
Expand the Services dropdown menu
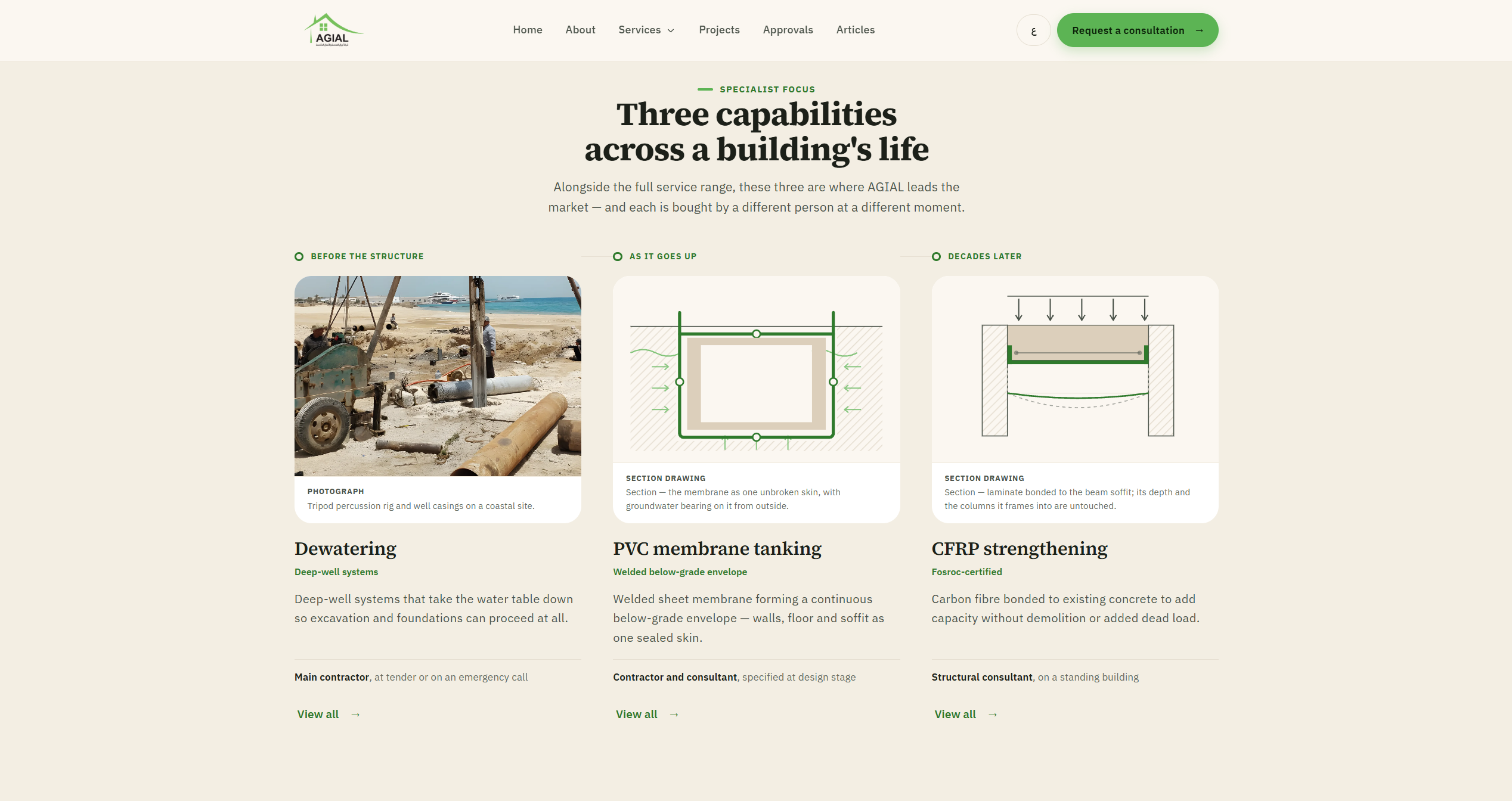(646, 30)
